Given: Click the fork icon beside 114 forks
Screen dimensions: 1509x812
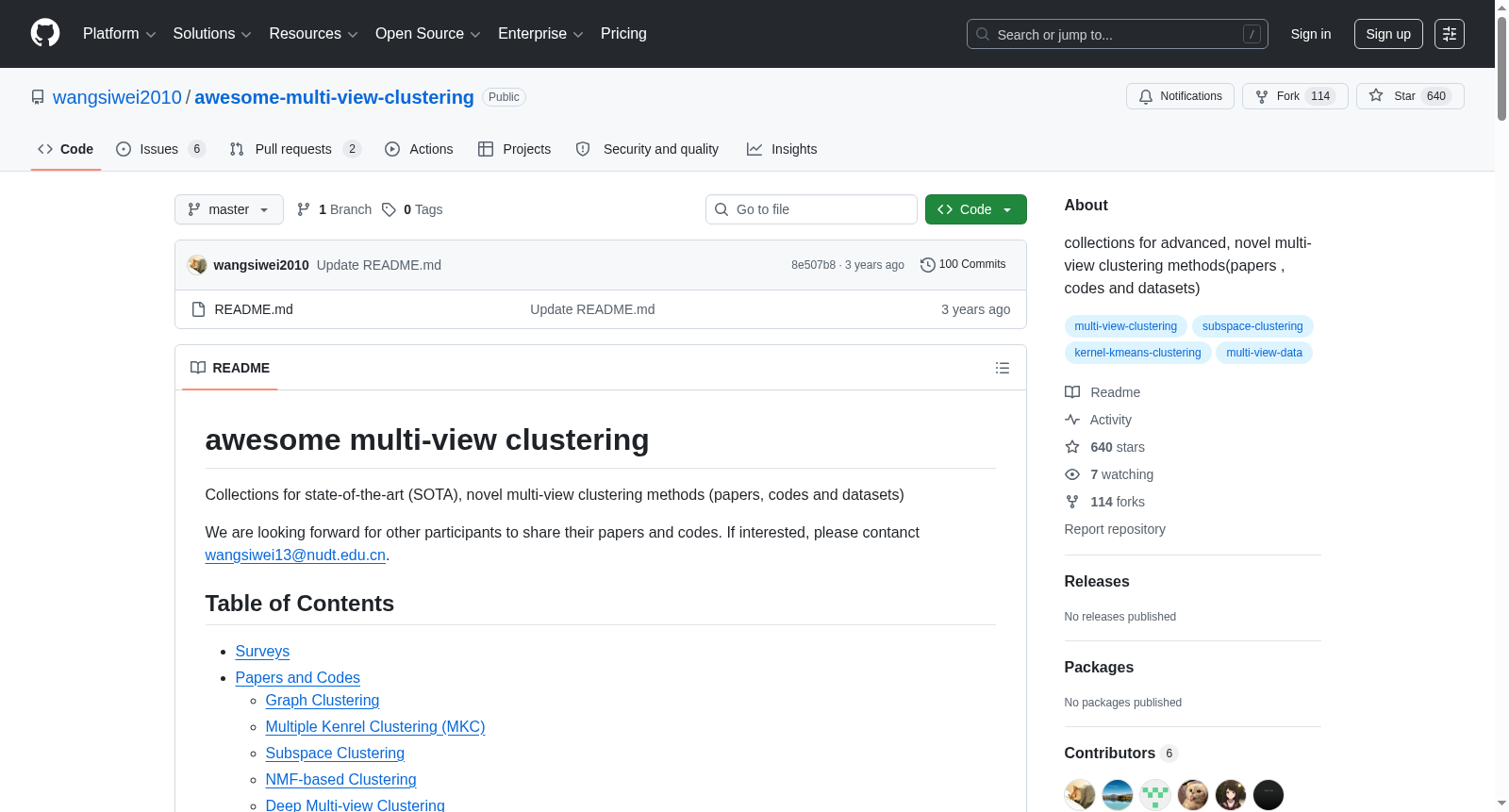Looking at the screenshot, I should 1072,502.
